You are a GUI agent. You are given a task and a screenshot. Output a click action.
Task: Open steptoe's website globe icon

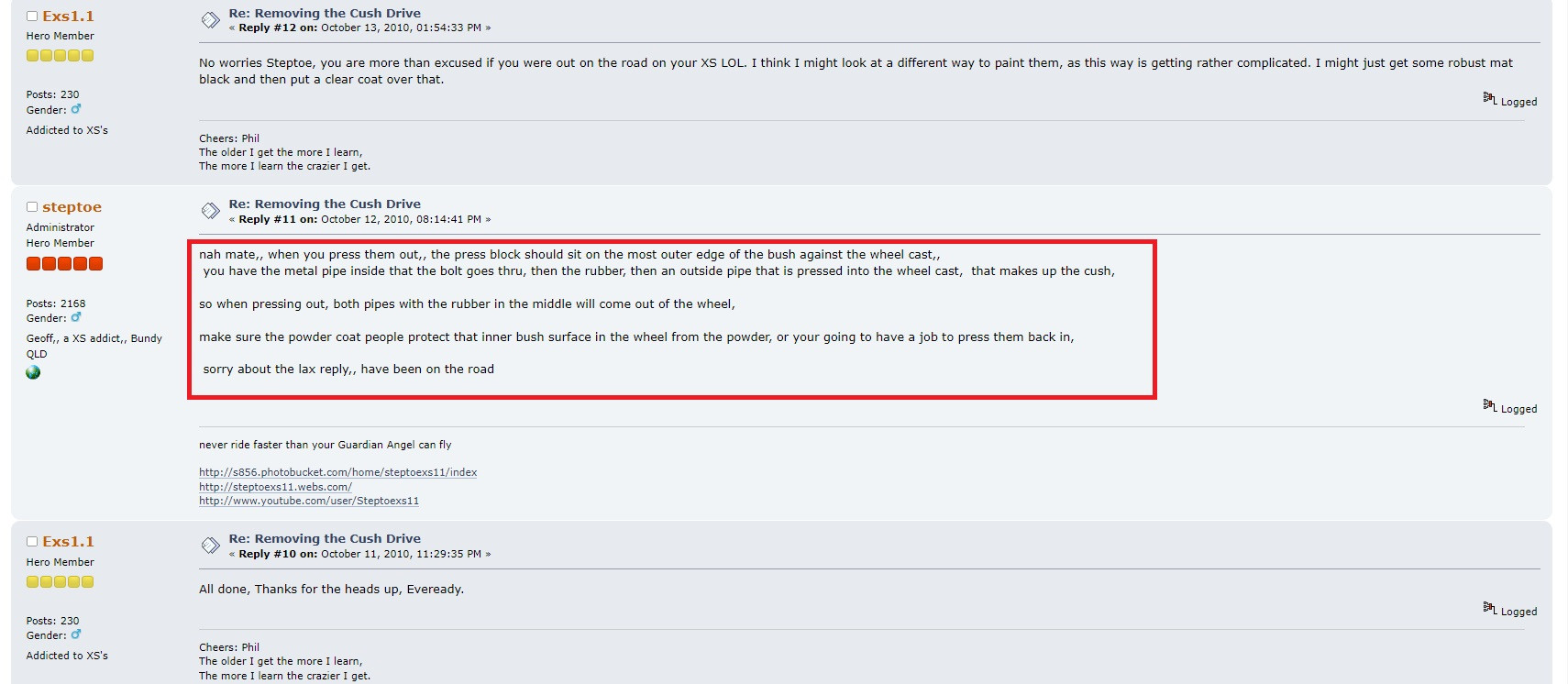click(33, 372)
